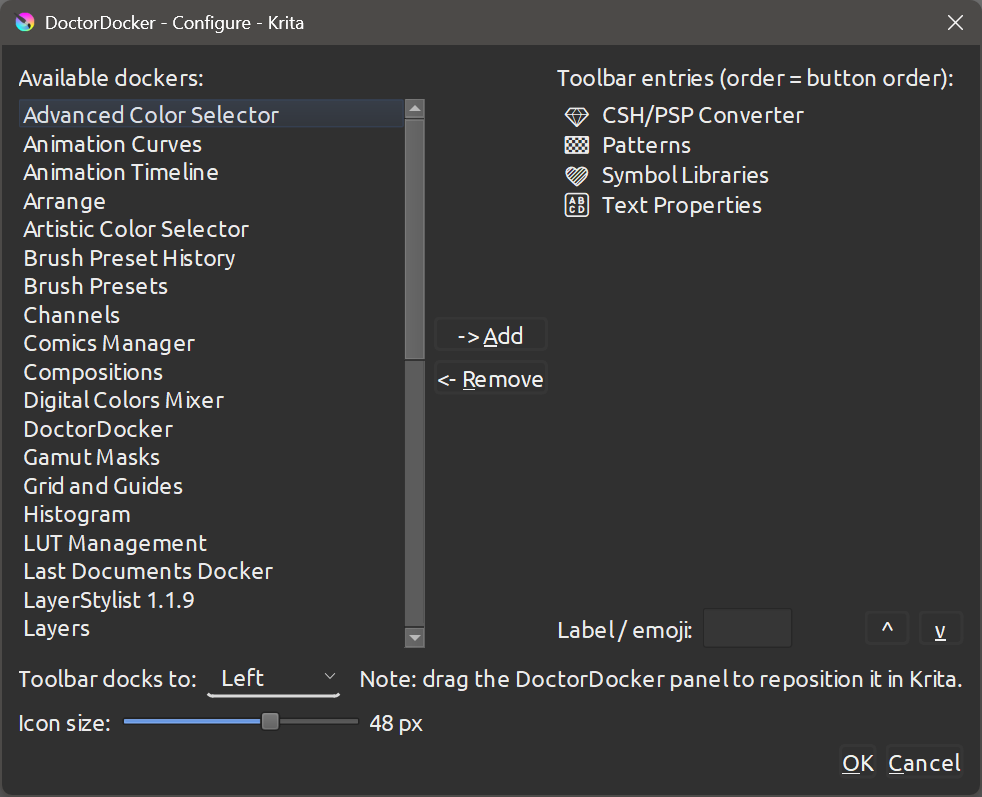Select Brush Presets from the docker list

pyautogui.click(x=96, y=287)
